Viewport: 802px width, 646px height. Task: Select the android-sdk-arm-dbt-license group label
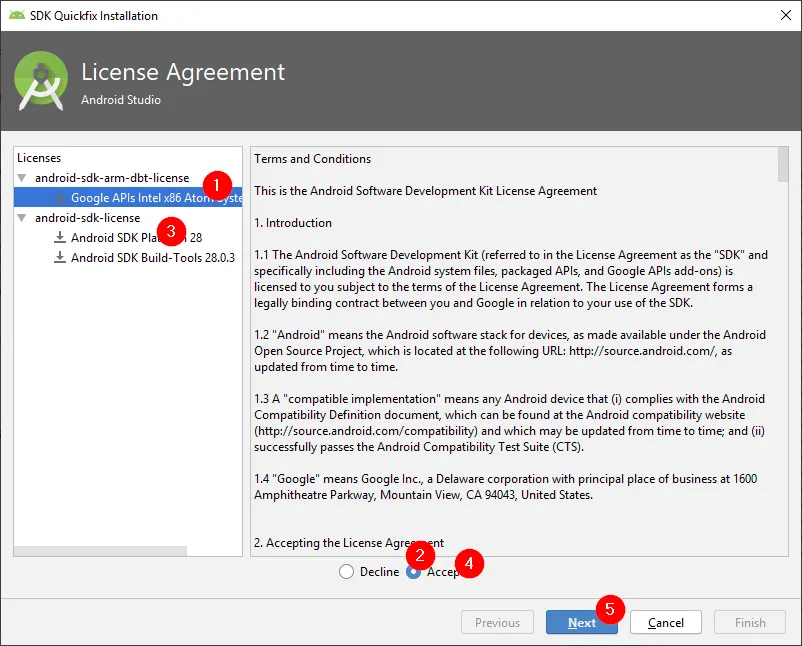112,178
